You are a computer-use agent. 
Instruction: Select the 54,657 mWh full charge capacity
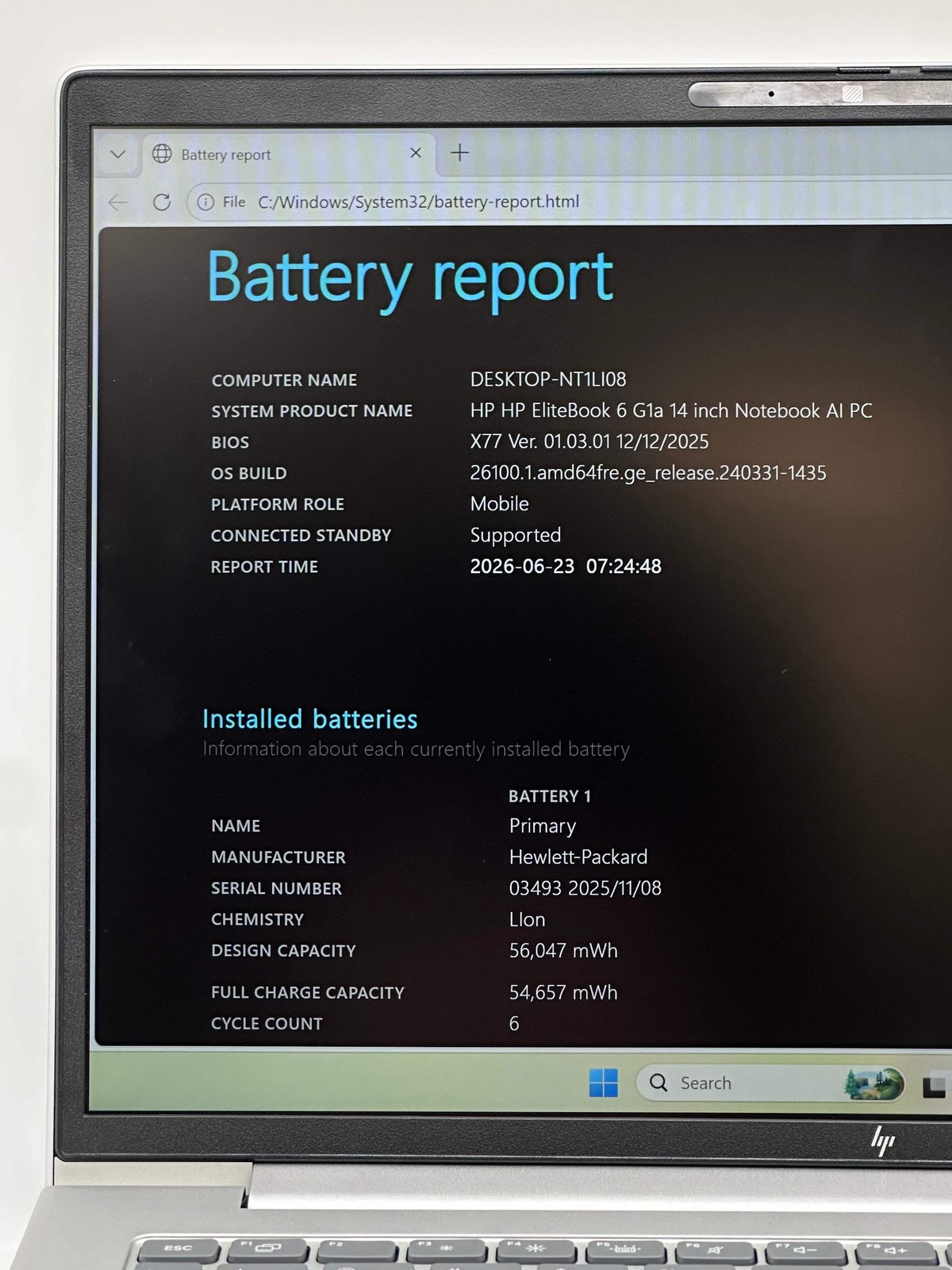pos(563,992)
